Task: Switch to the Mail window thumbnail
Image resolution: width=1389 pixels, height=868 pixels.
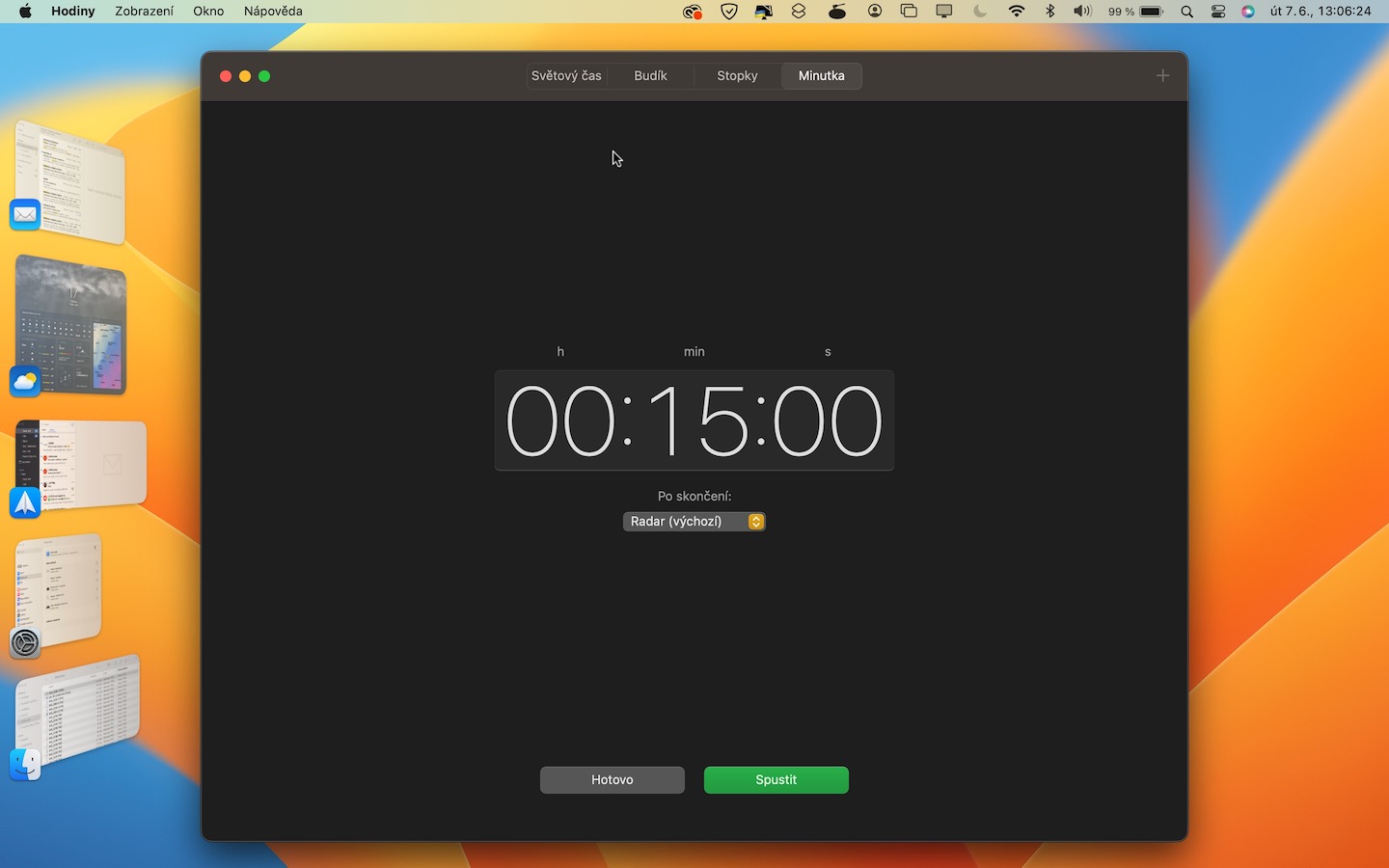Action: [x=70, y=180]
